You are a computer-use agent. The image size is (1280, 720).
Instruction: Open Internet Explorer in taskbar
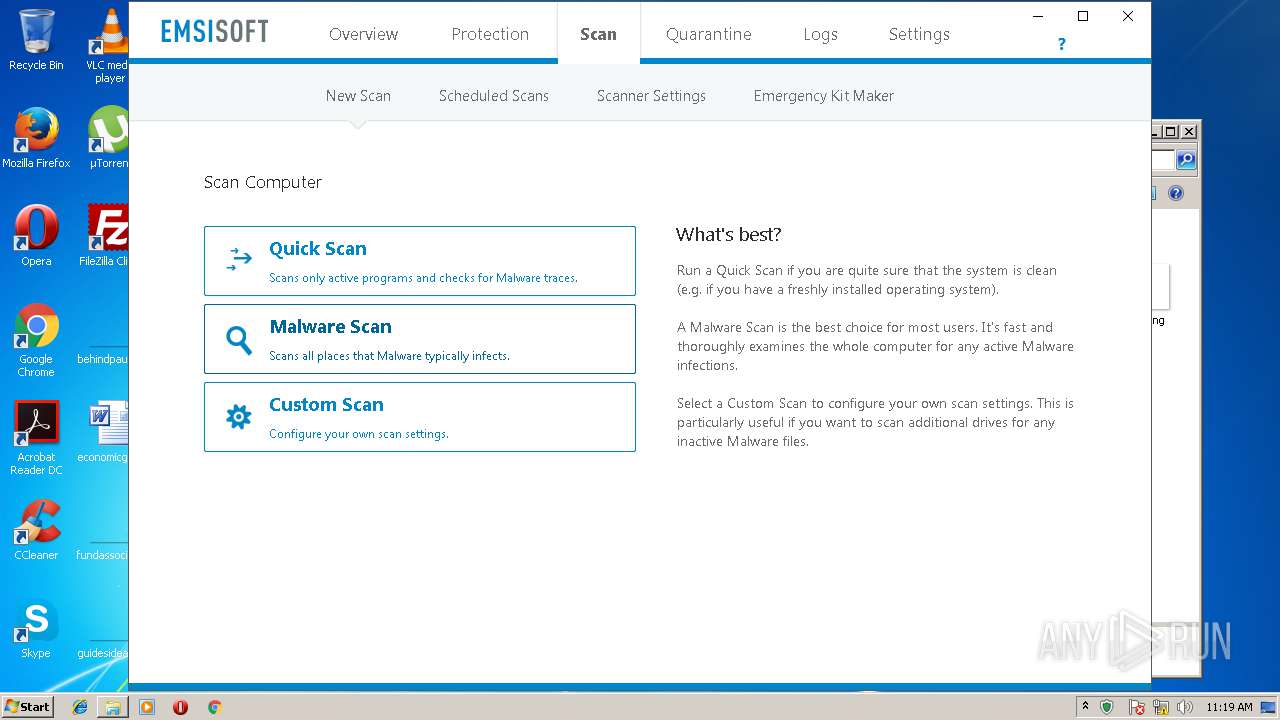click(80, 707)
